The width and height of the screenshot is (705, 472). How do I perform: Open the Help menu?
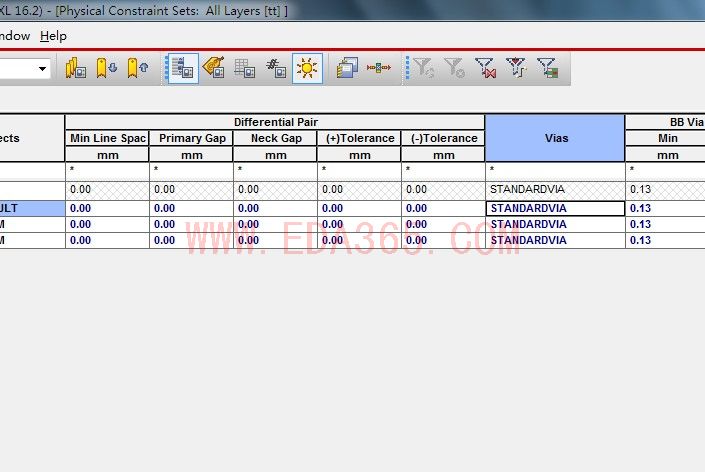pos(53,35)
